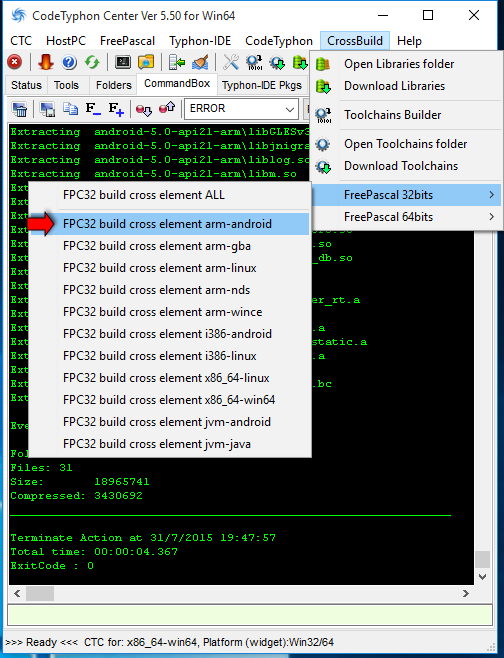Click the orange download arrow toolbar icon
The width and height of the screenshot is (504, 658).
coord(46,63)
